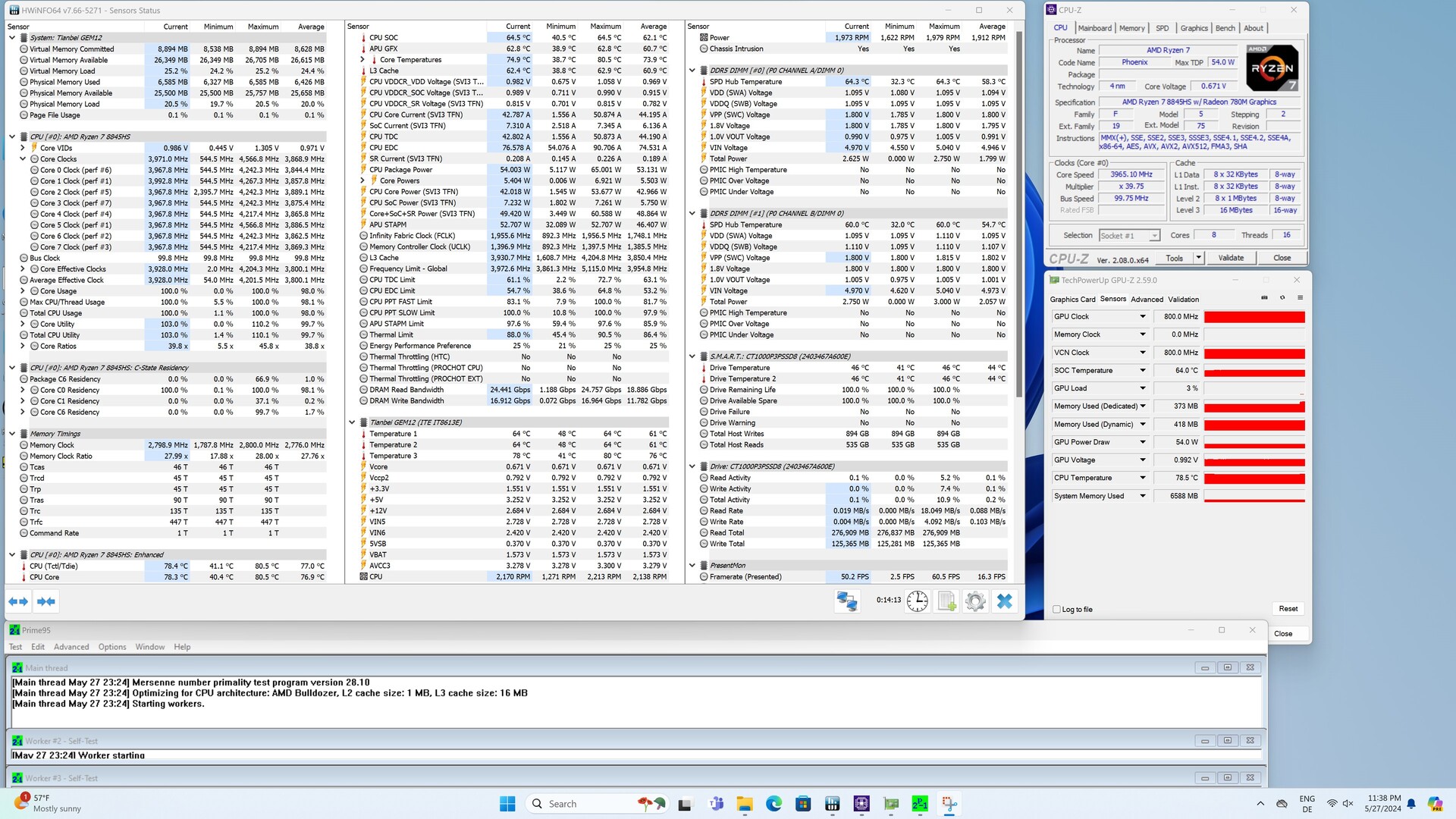Select Snipping Tool icon in taskbar

point(949,804)
